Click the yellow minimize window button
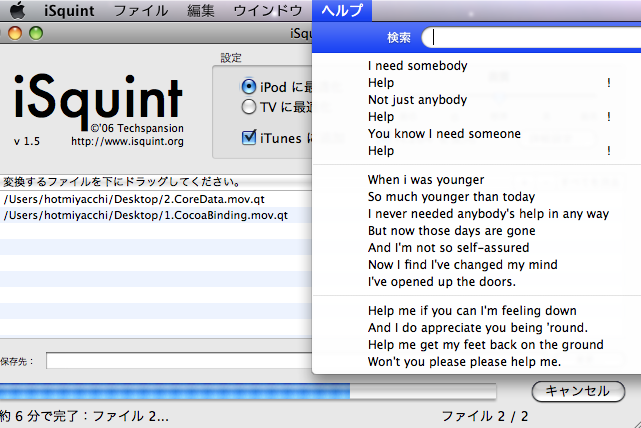641x428 pixels. click(15, 33)
